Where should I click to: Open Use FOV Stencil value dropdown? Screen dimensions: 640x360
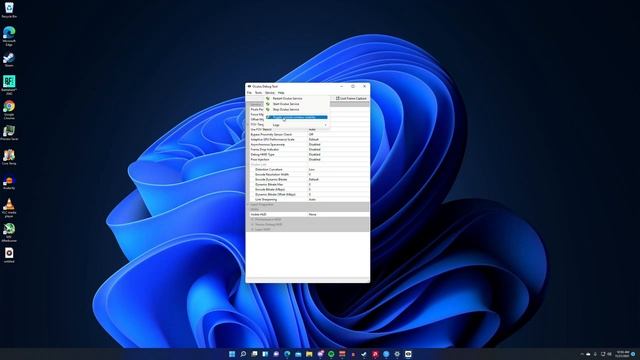click(338, 129)
